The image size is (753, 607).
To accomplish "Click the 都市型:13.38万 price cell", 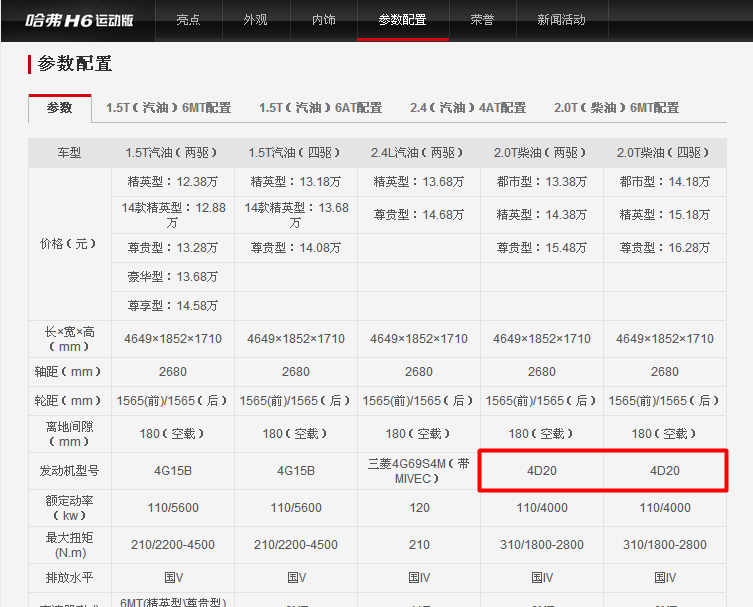I will pyautogui.click(x=541, y=182).
